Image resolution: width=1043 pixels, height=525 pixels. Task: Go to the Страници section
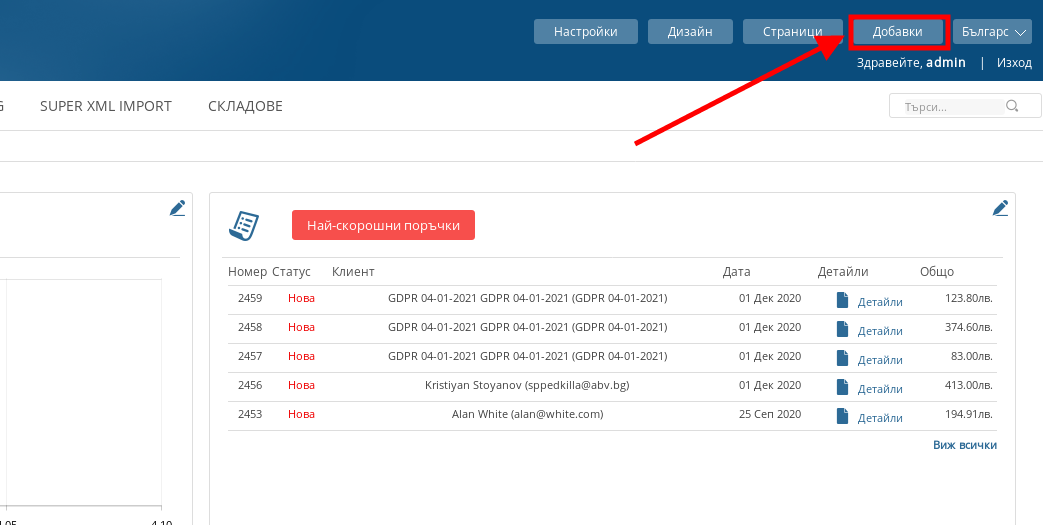click(x=792, y=32)
